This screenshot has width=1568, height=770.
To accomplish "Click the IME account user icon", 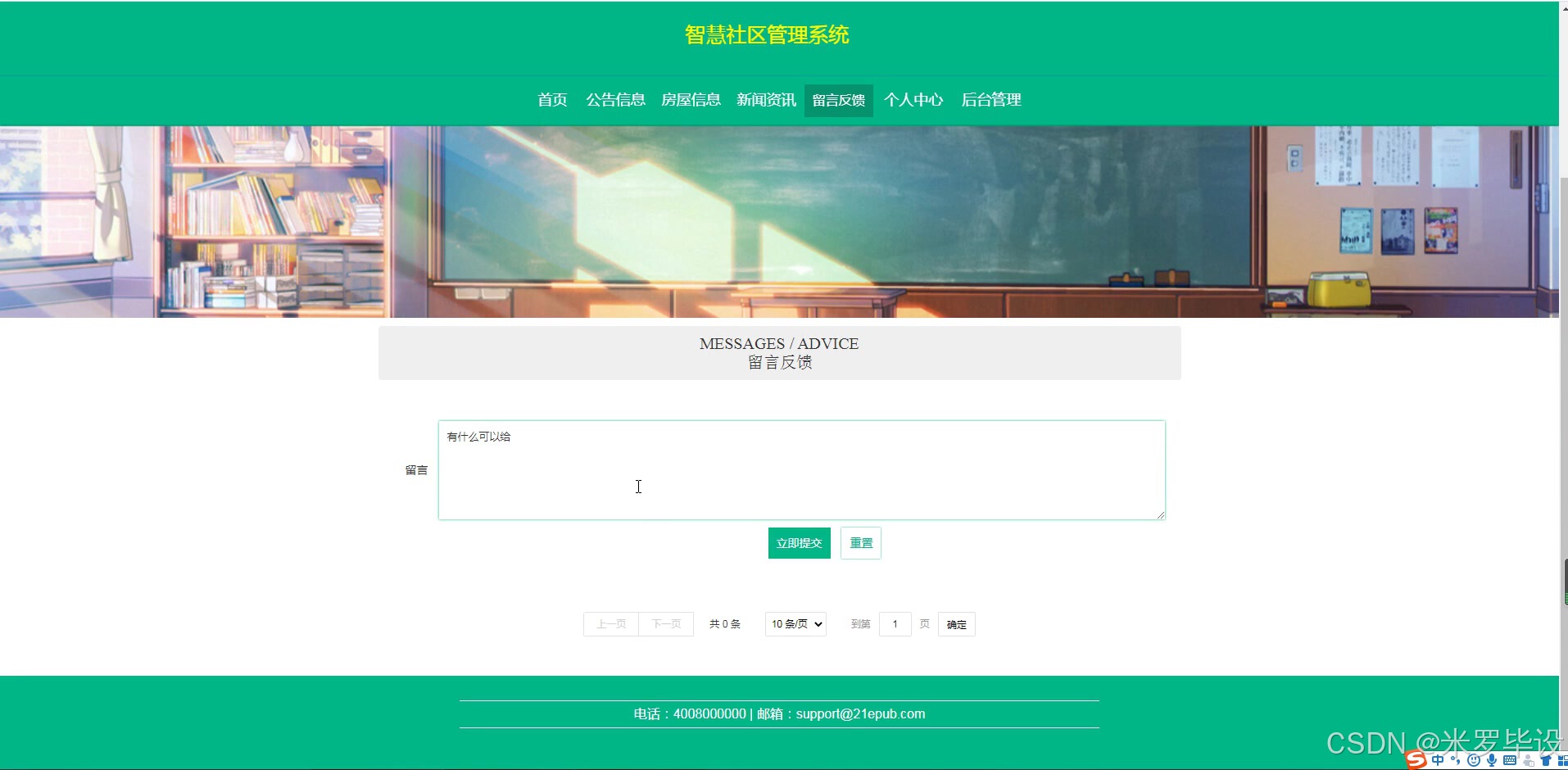I will 1529,760.
